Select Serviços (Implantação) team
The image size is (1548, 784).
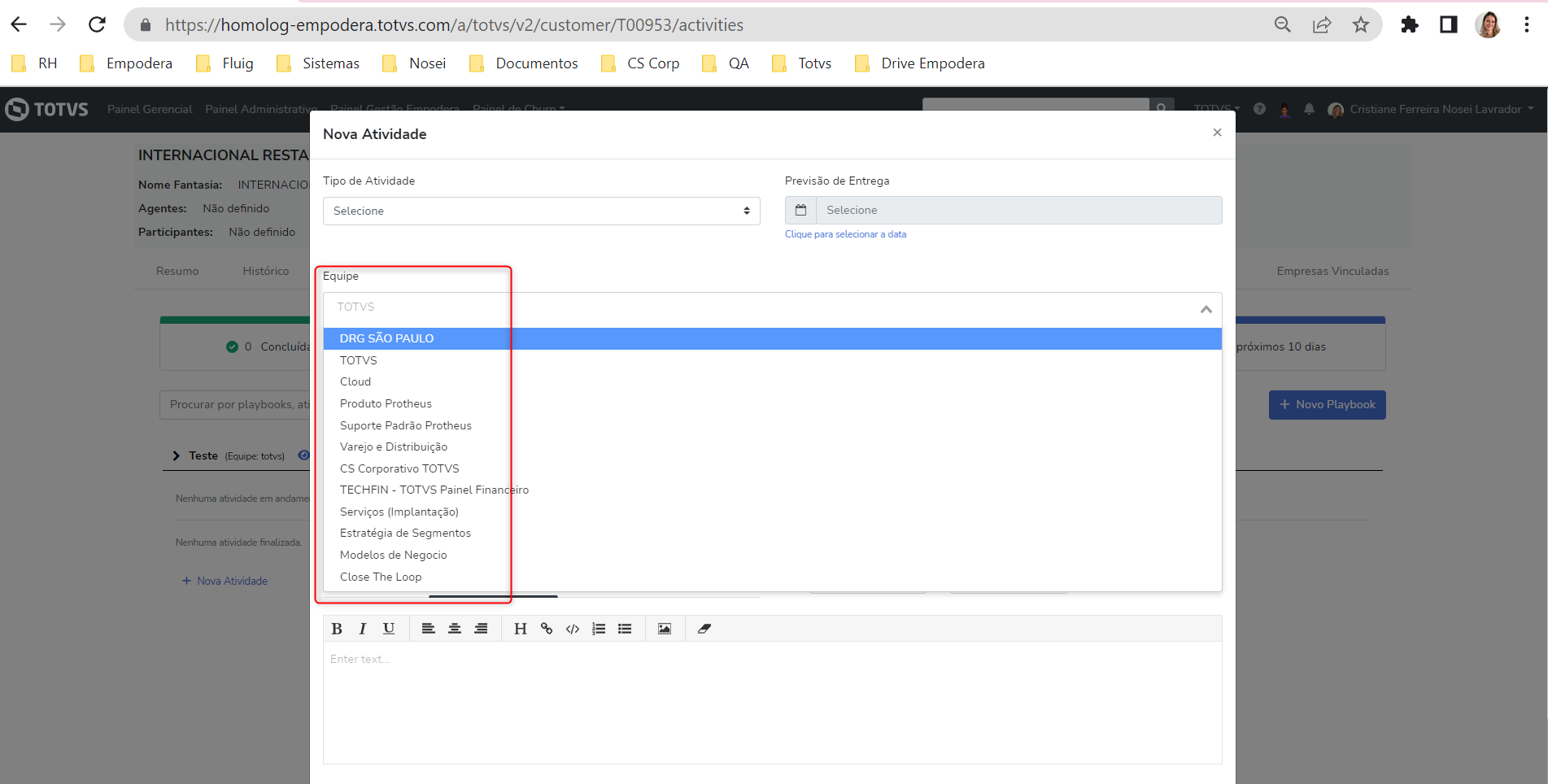coord(773,512)
